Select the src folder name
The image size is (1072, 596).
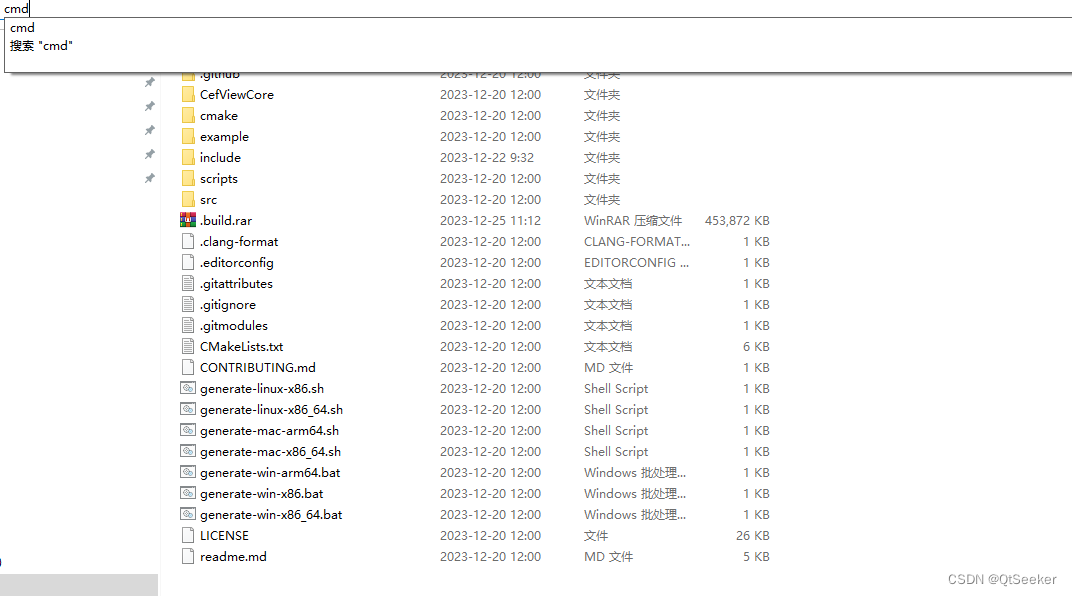[x=209, y=200]
